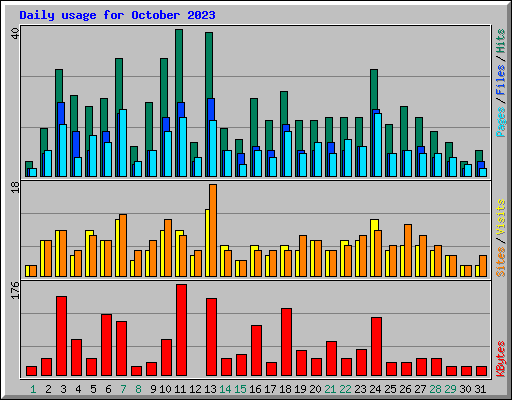Click the 'Pages' legend label
512x400 pixels.
coord(501,122)
